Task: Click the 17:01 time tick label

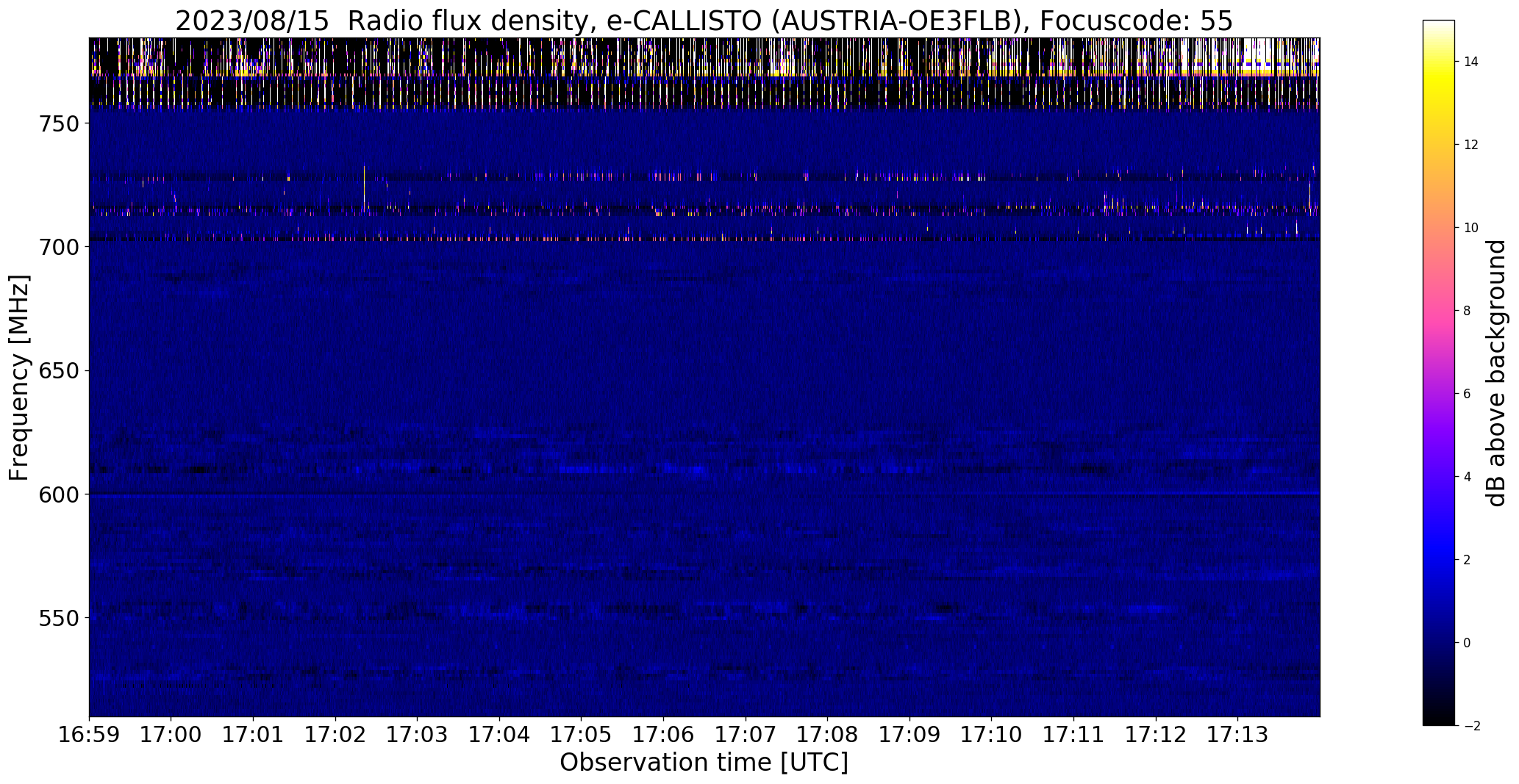Action: click(x=254, y=735)
